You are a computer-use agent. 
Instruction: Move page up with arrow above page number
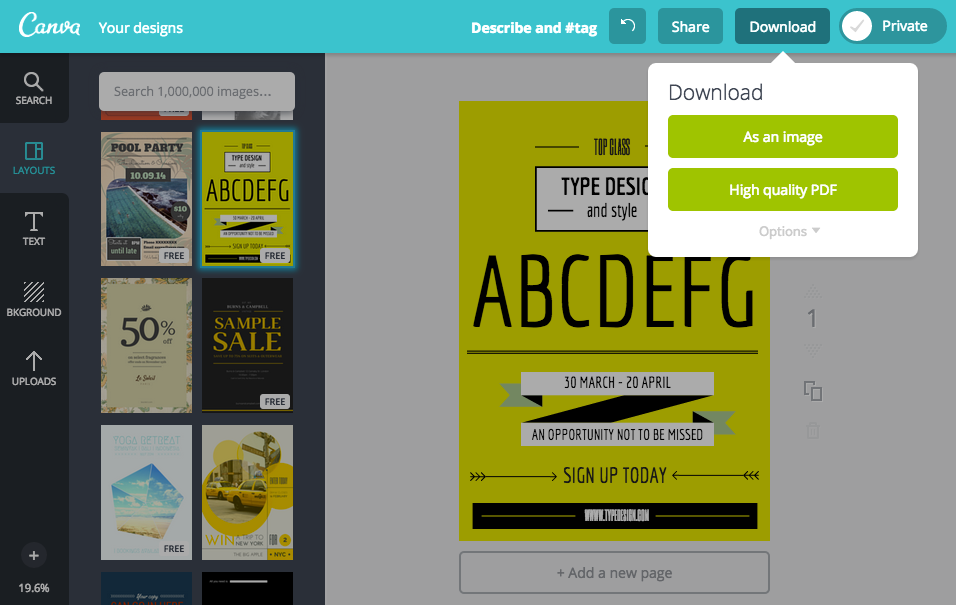coord(813,291)
